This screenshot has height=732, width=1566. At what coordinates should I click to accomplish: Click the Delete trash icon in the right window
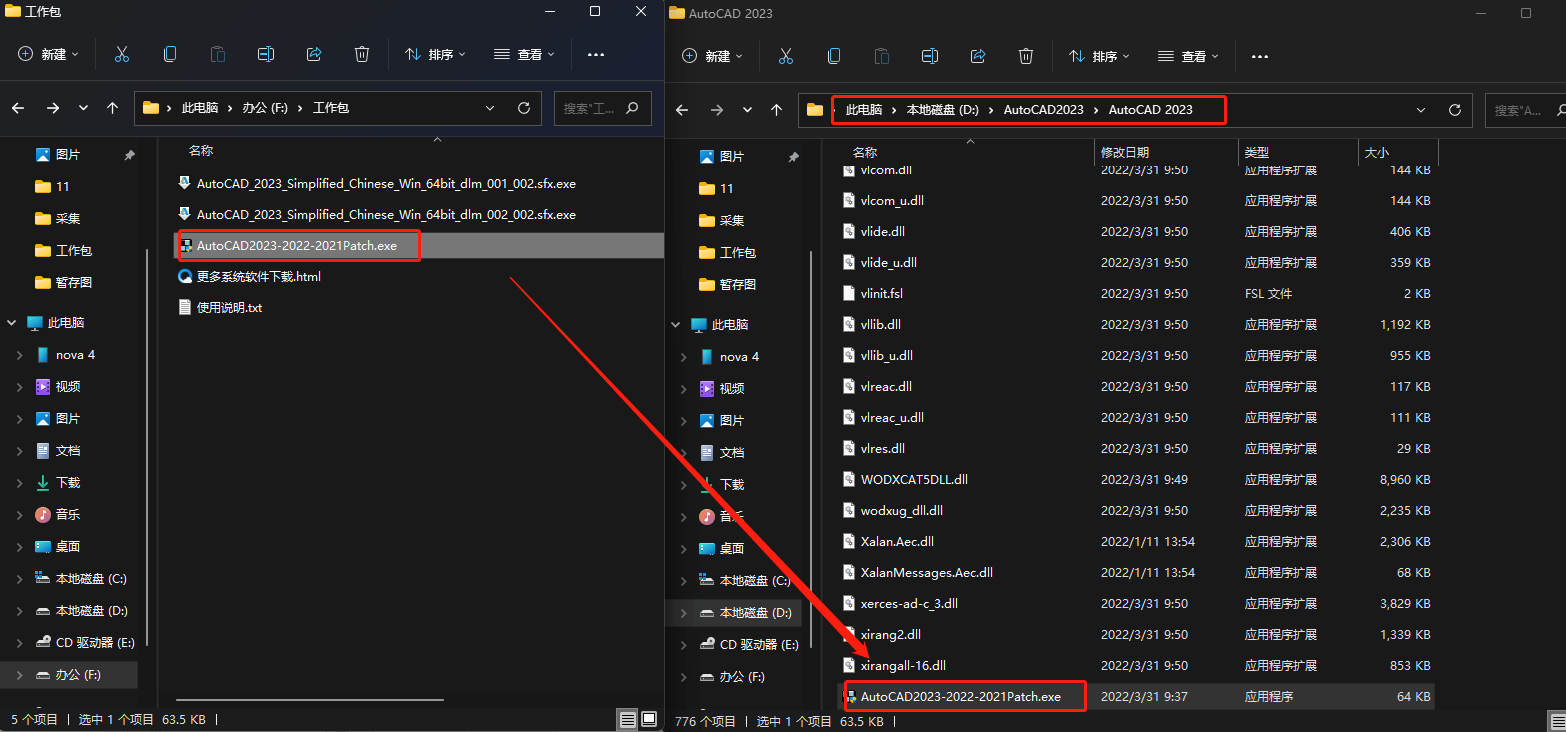(1026, 55)
